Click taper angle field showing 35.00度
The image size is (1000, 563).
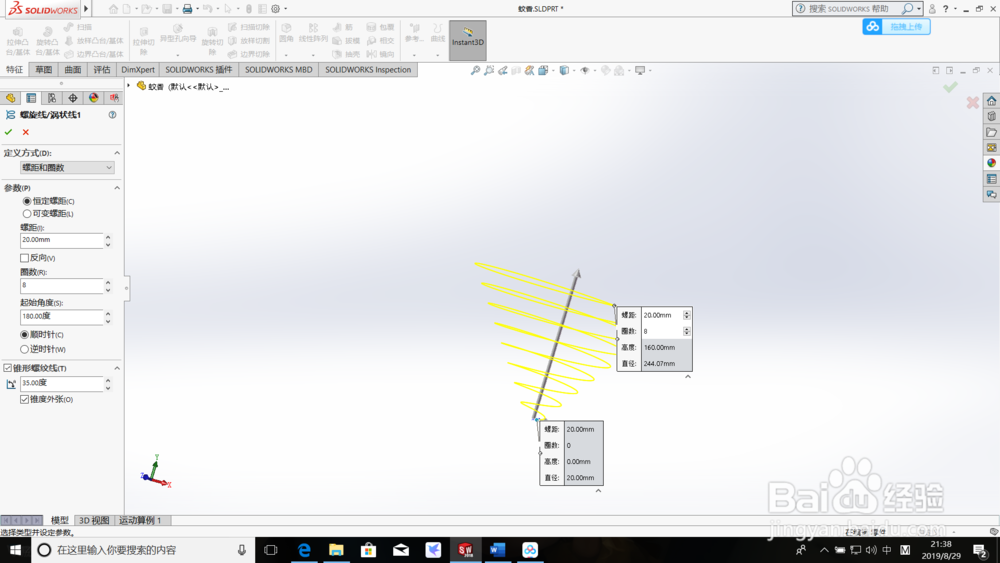[x=61, y=383]
